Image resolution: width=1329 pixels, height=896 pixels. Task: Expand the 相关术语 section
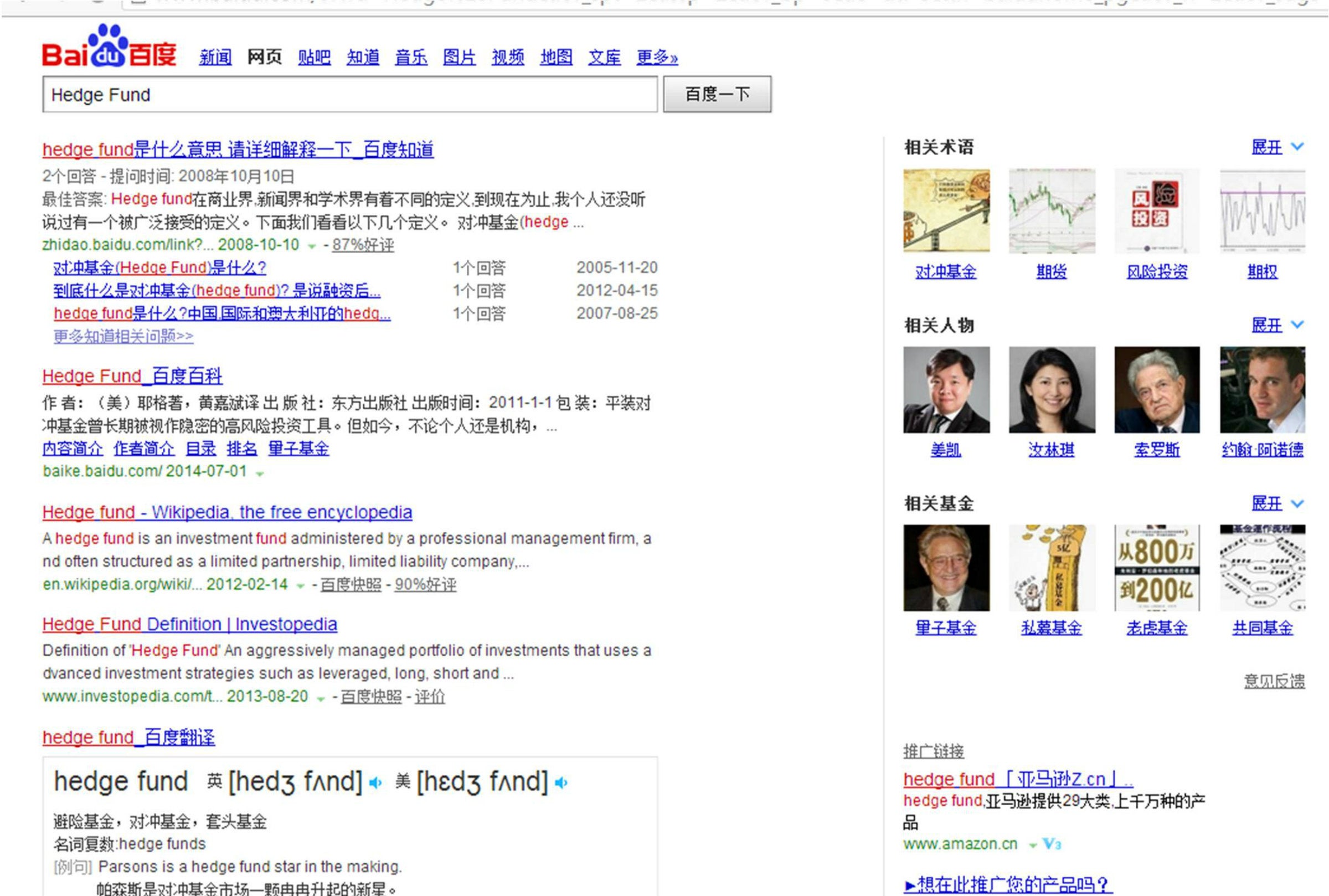coord(1278,147)
